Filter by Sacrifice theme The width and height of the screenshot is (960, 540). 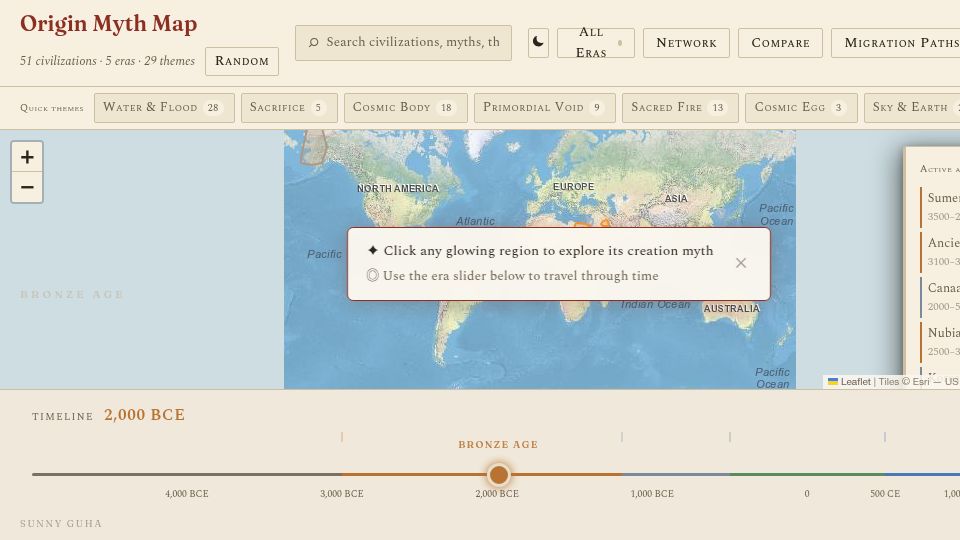pos(289,108)
